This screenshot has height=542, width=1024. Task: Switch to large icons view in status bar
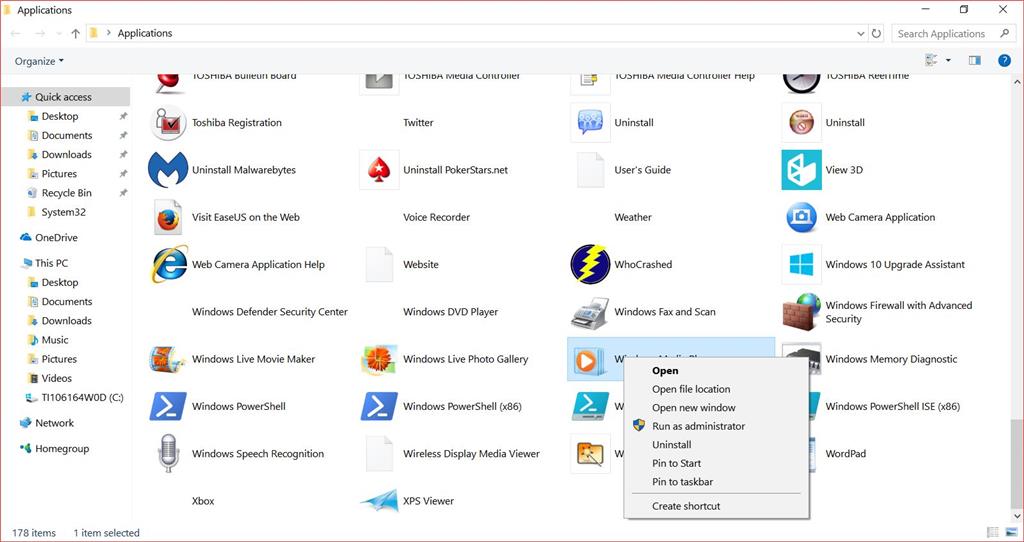coord(1012,533)
